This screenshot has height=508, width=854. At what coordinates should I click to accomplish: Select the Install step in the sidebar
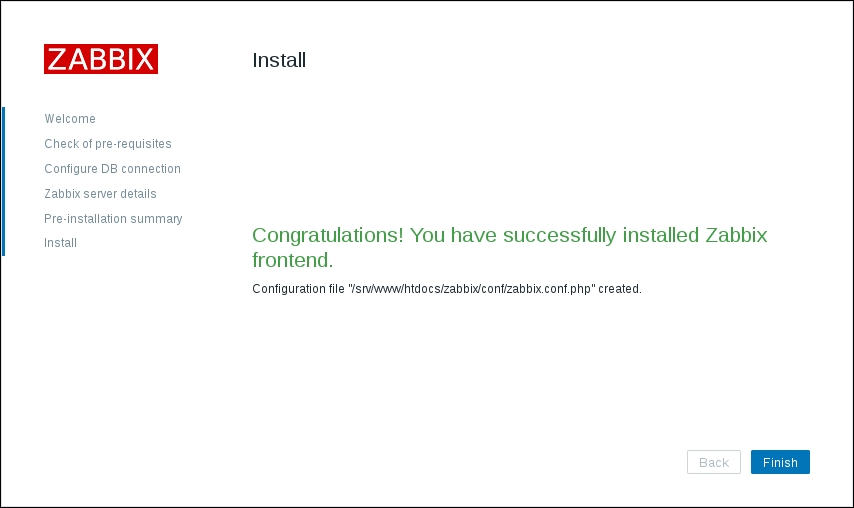61,243
